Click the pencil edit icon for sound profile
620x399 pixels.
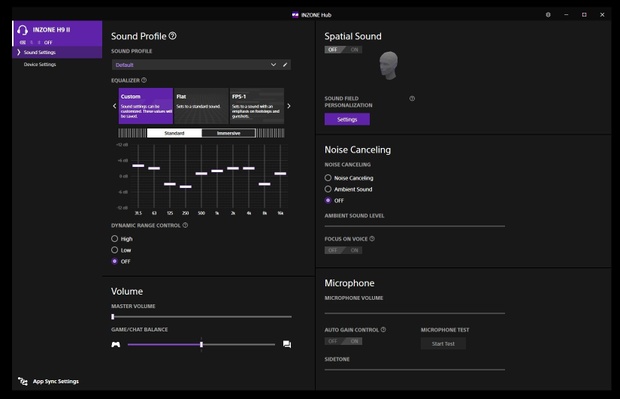pyautogui.click(x=285, y=65)
